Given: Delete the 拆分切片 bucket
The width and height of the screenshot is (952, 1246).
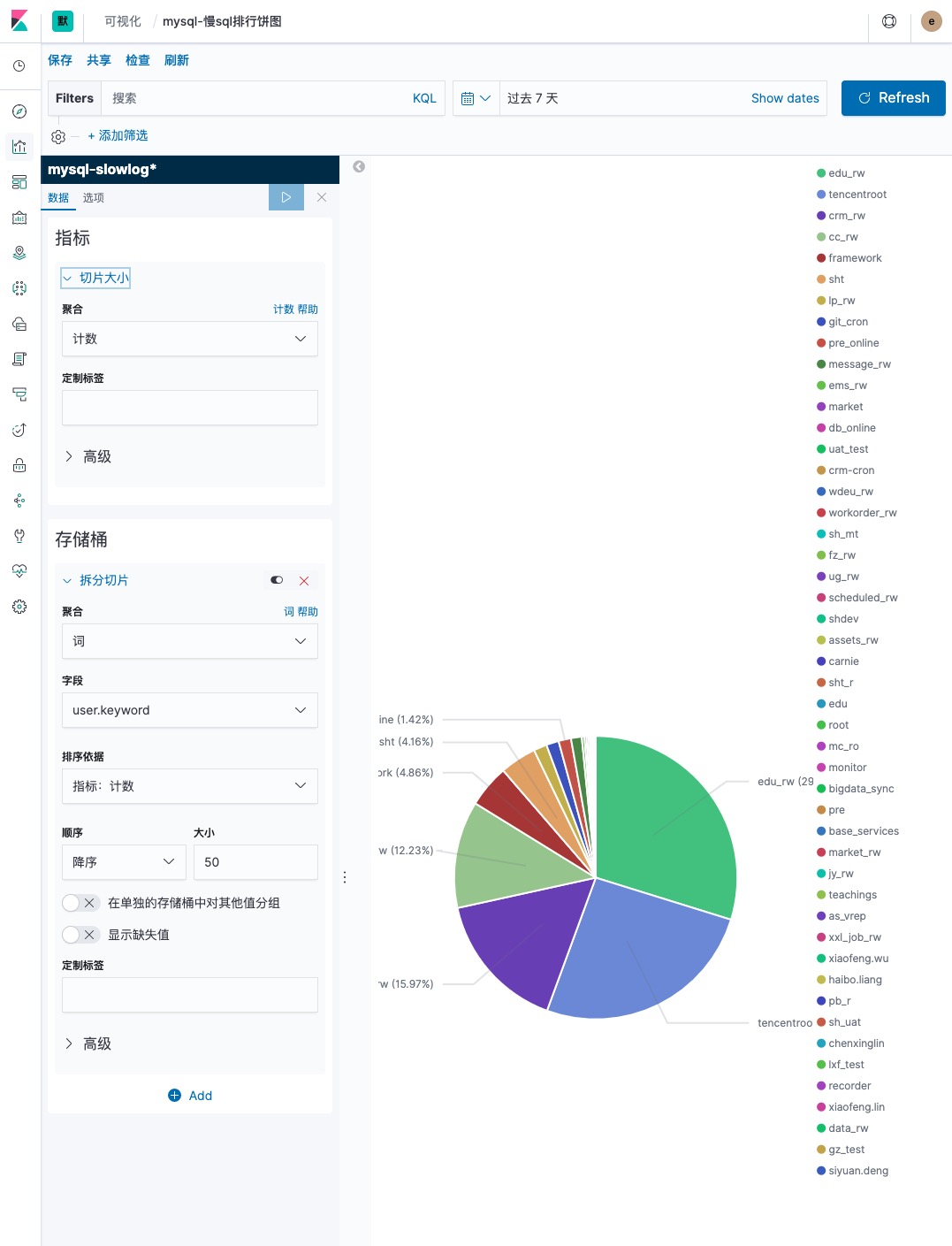Looking at the screenshot, I should point(304,580).
